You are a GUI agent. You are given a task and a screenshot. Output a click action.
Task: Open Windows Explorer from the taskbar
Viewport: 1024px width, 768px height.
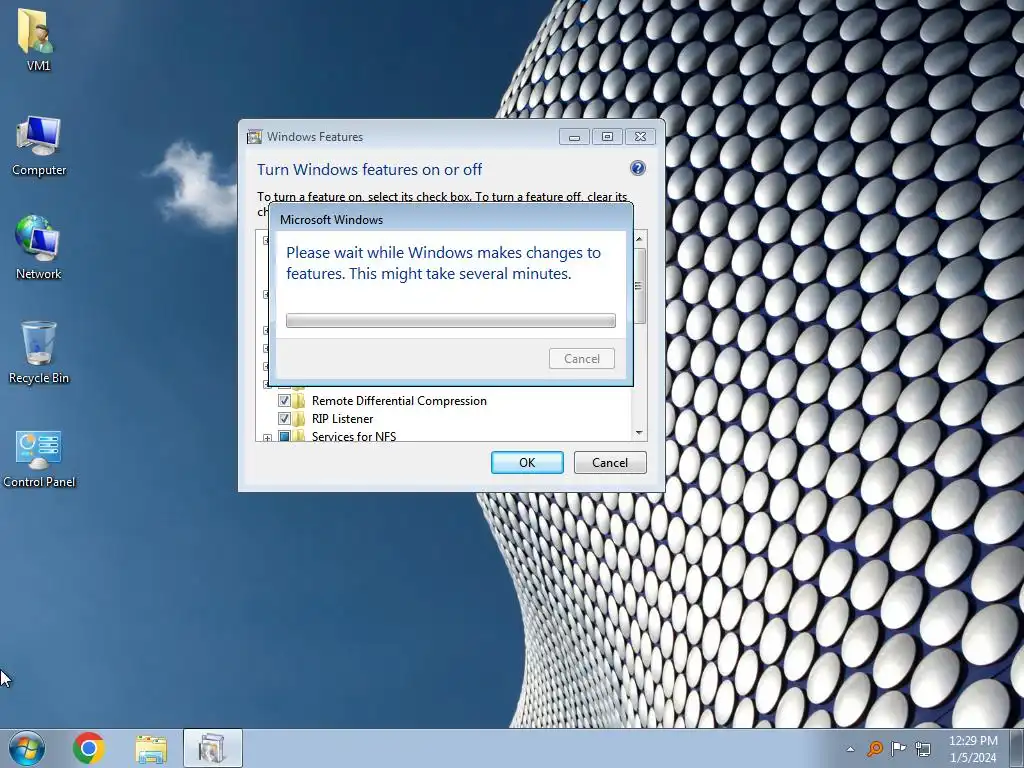tap(151, 749)
